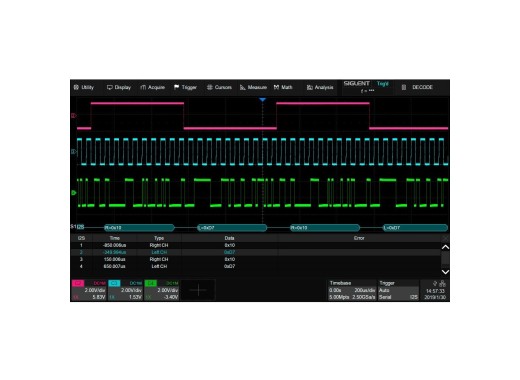Open the Analysis menu
The width and height of the screenshot is (520, 380).
click(x=320, y=87)
